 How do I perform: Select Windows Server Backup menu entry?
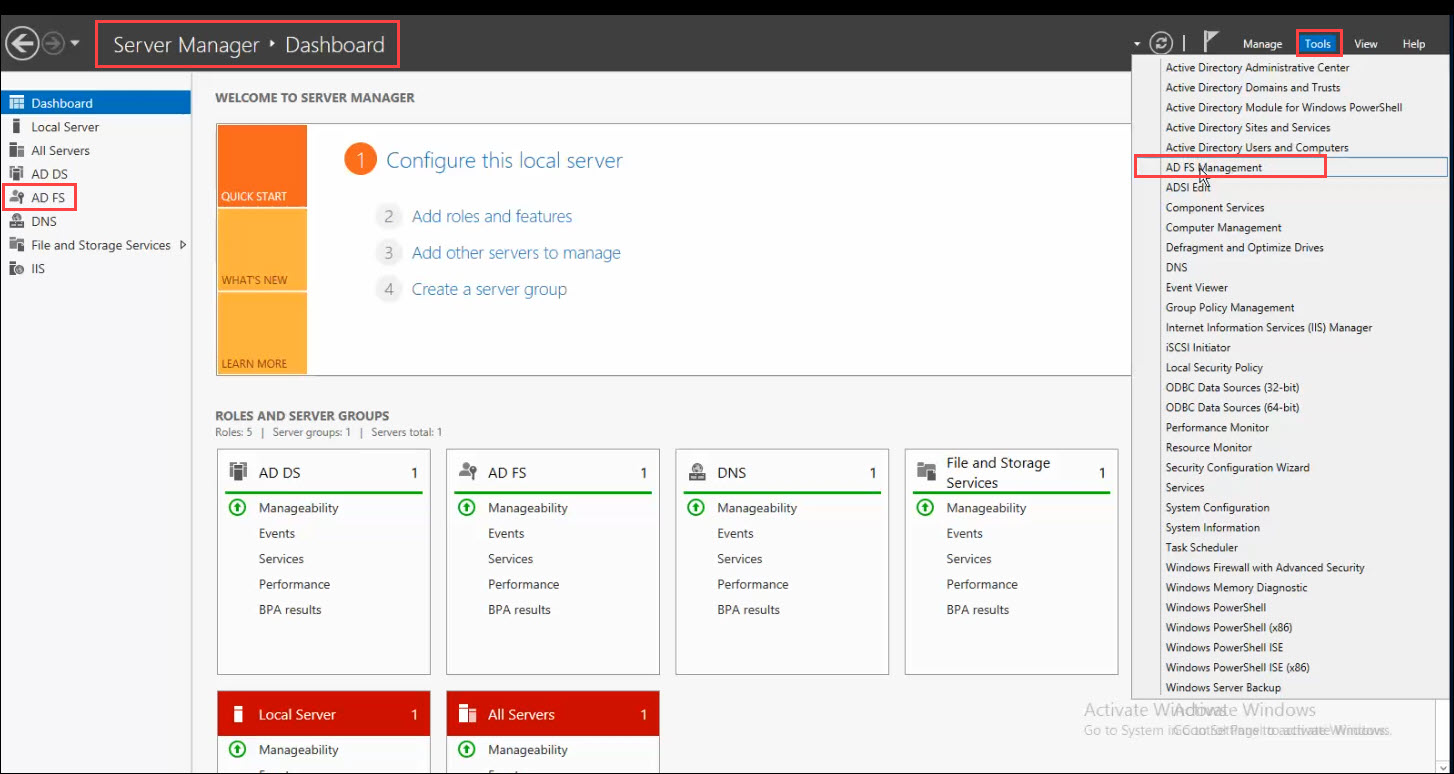click(x=1223, y=688)
